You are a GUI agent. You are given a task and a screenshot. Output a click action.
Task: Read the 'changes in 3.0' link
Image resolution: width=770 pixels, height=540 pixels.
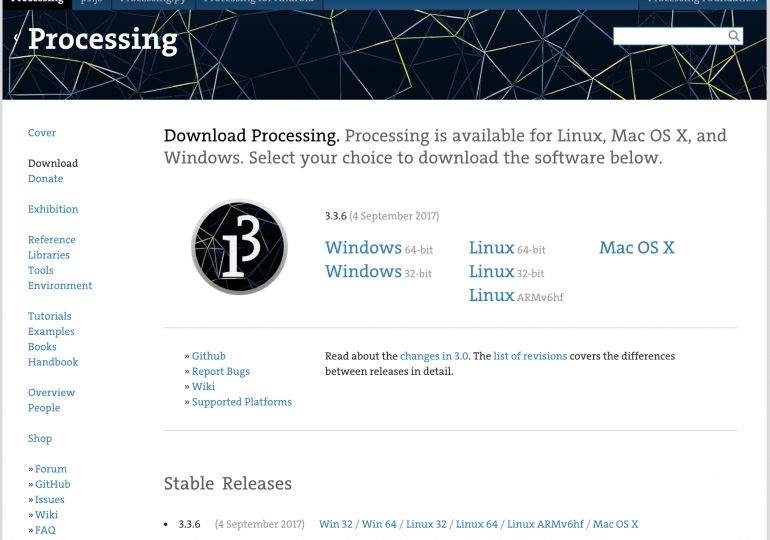tap(434, 356)
